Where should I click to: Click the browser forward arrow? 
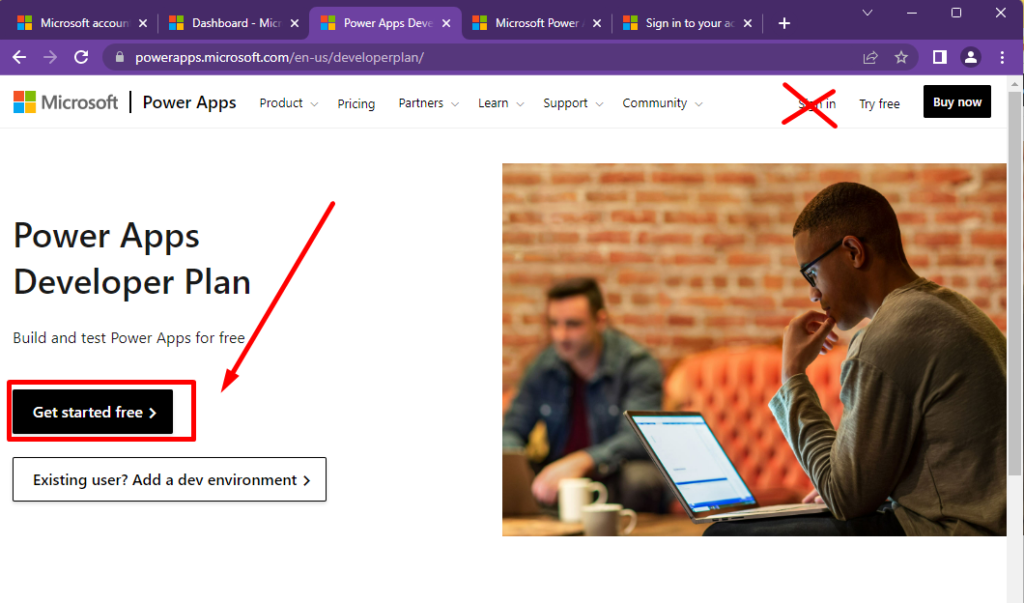[x=50, y=57]
